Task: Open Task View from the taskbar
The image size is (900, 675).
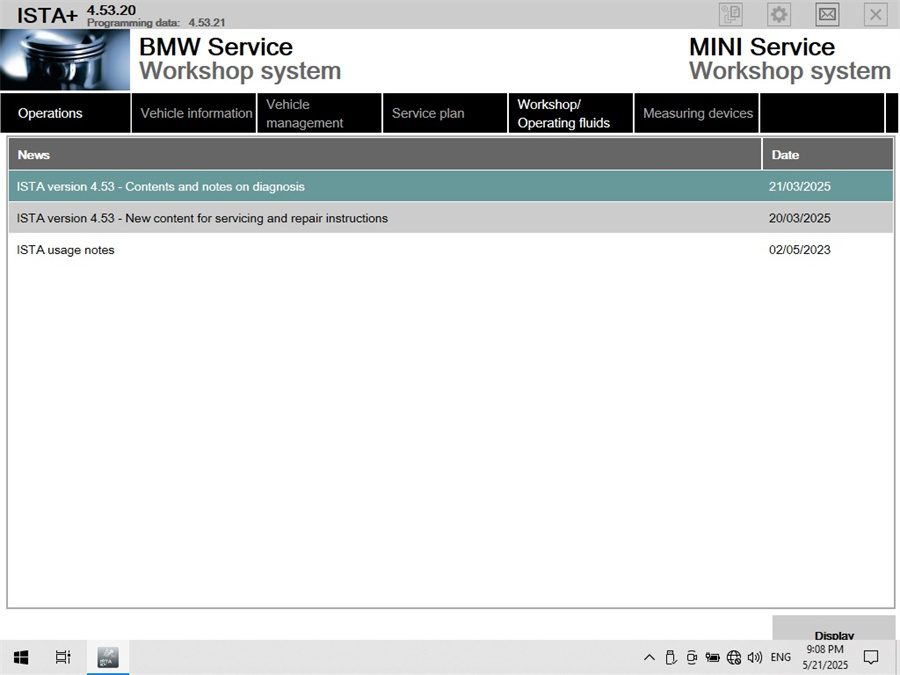Action: [x=63, y=657]
